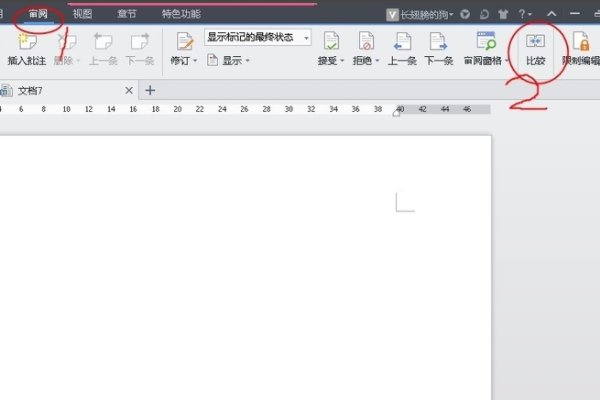Screen dimensions: 600x400
Task: Close the 文档7 document tab
Action: pos(129,90)
